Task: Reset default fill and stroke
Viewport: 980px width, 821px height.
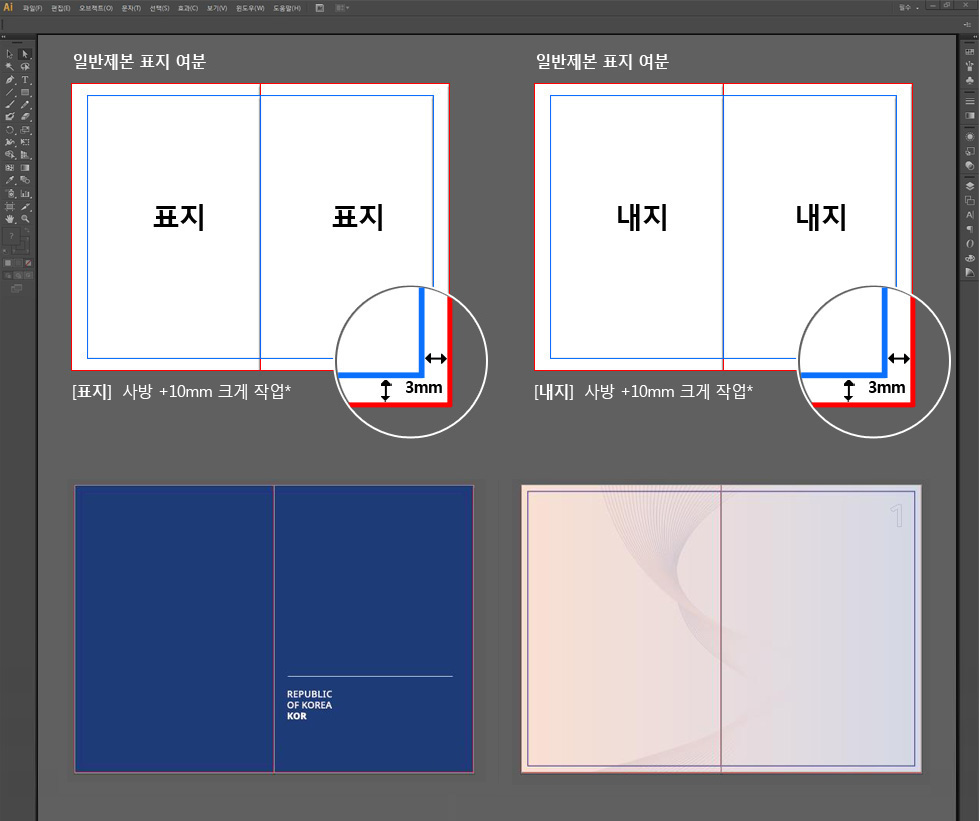Action: pyautogui.click(x=6, y=251)
